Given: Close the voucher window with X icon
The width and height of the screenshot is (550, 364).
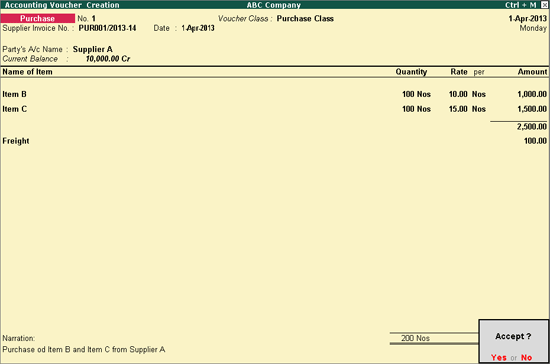Looking at the screenshot, I should tap(544, 5).
